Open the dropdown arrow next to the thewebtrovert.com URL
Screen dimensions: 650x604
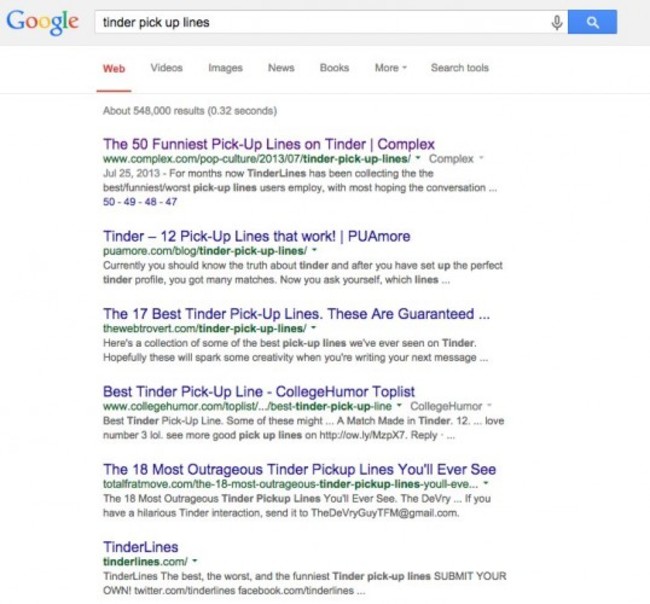click(x=313, y=327)
